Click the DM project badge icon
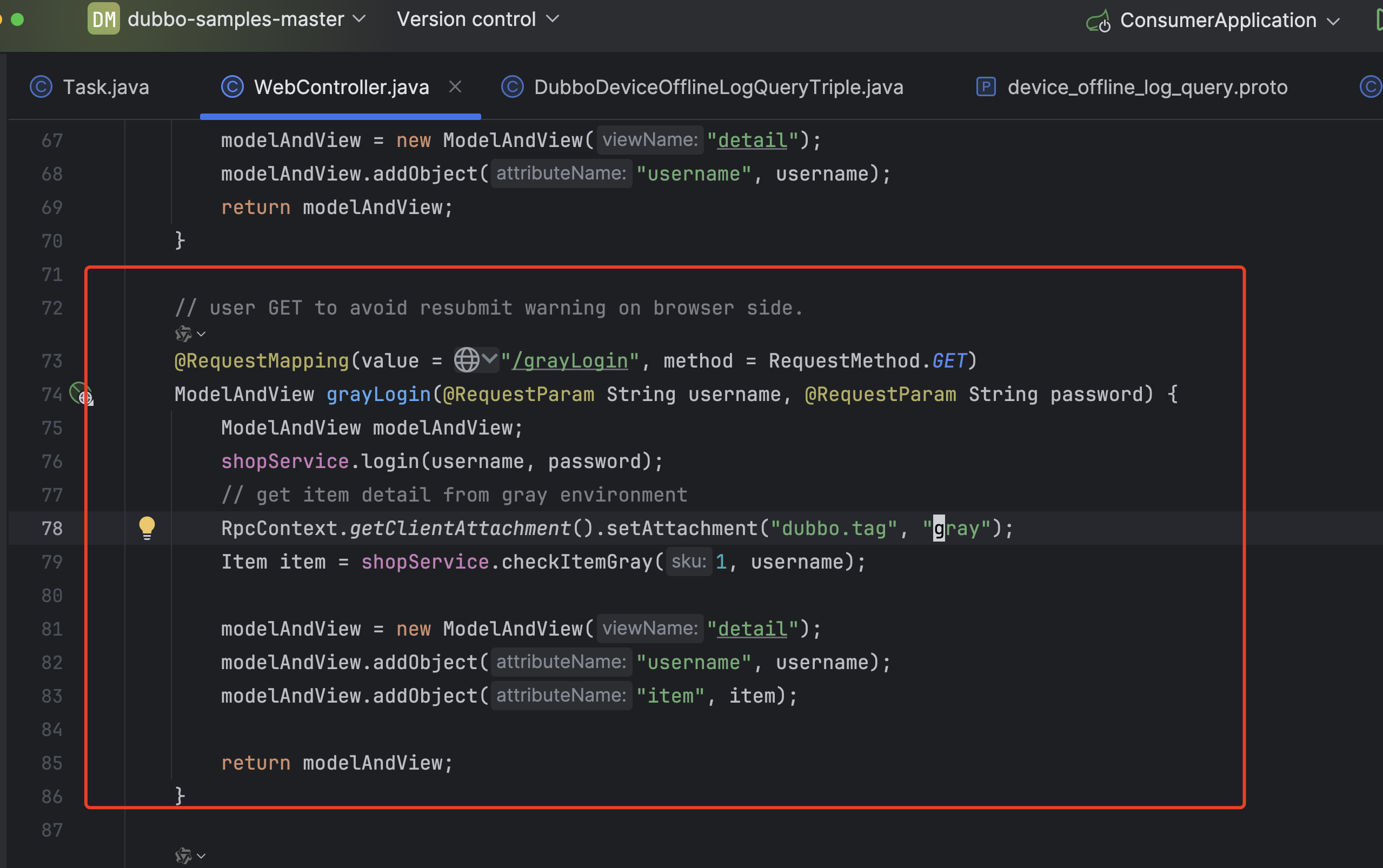1383x868 pixels. [x=104, y=19]
